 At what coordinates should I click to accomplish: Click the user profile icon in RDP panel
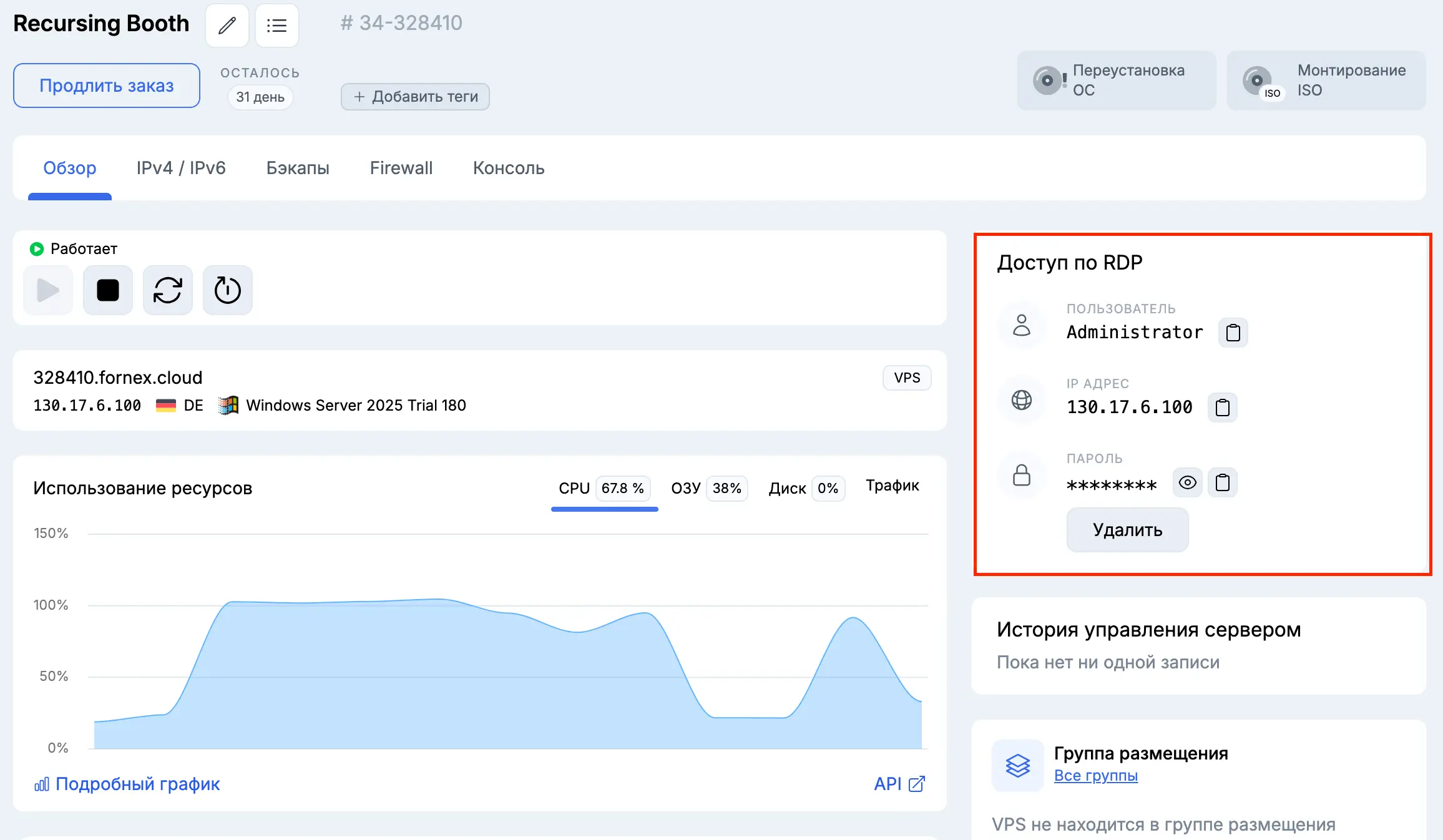(x=1022, y=325)
